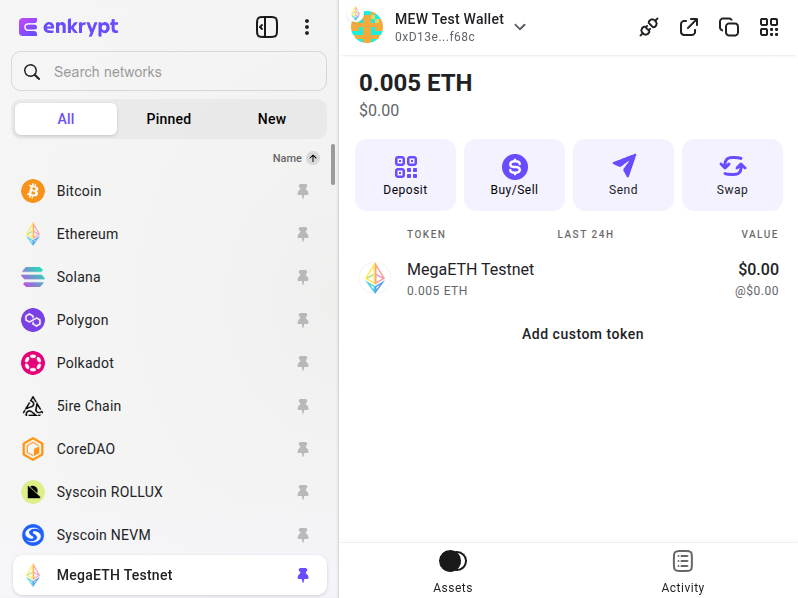Pin the Syscoin ROLLUX network
The height and width of the screenshot is (598, 798).
[x=303, y=492]
